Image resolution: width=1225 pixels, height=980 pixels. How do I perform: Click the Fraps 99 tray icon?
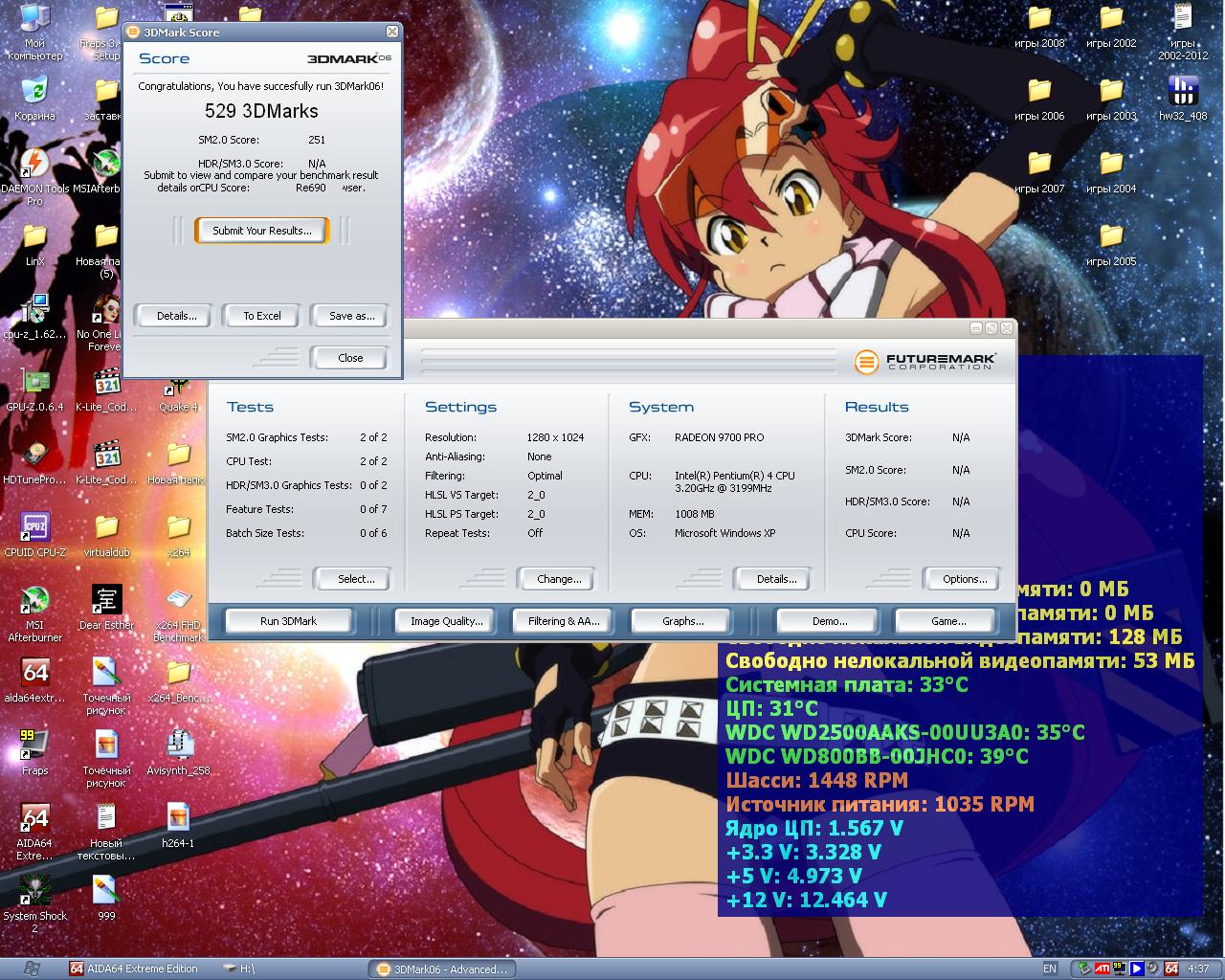pos(1119,969)
